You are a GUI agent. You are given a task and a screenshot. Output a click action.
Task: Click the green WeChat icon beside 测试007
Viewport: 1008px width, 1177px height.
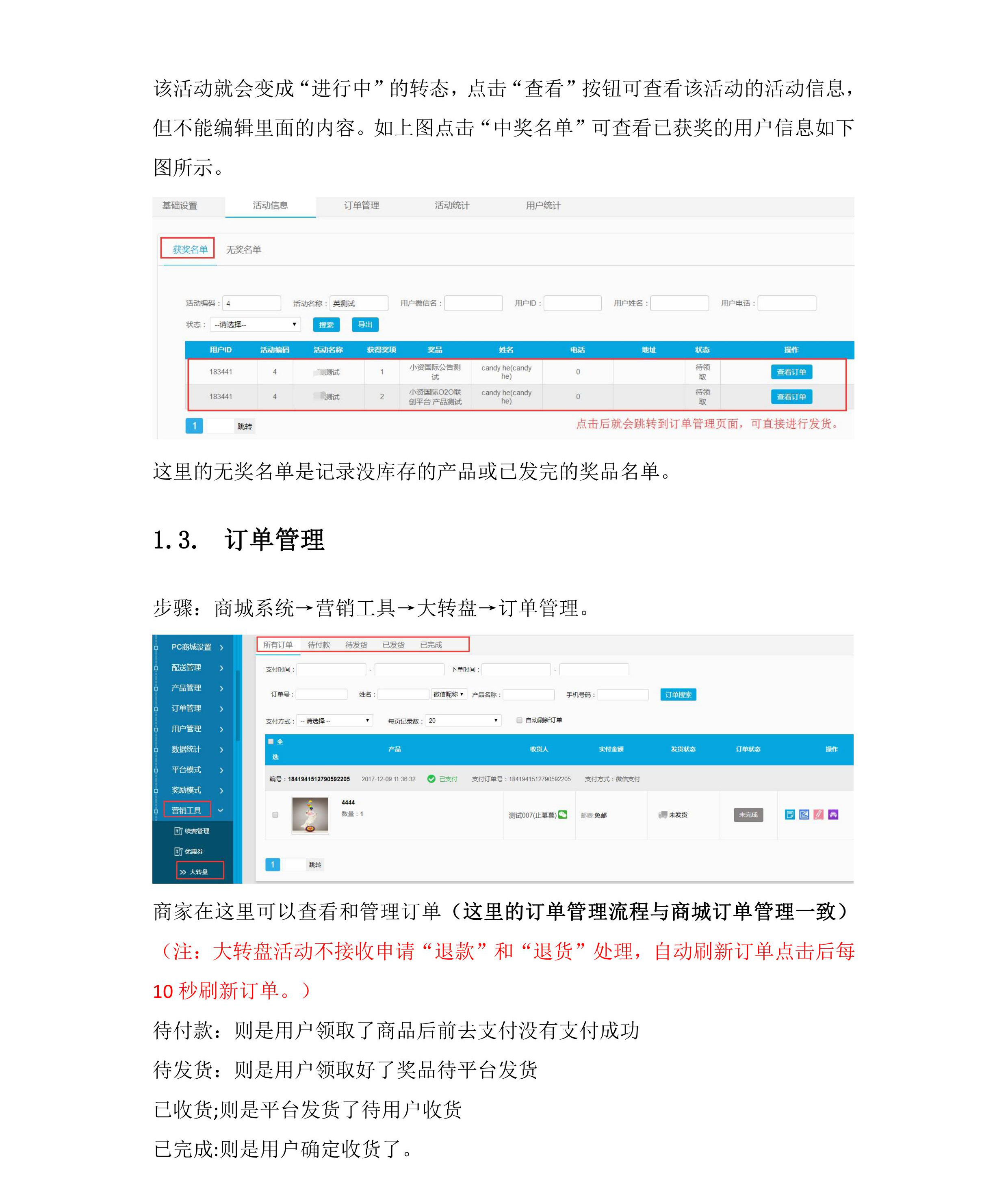pos(563,814)
